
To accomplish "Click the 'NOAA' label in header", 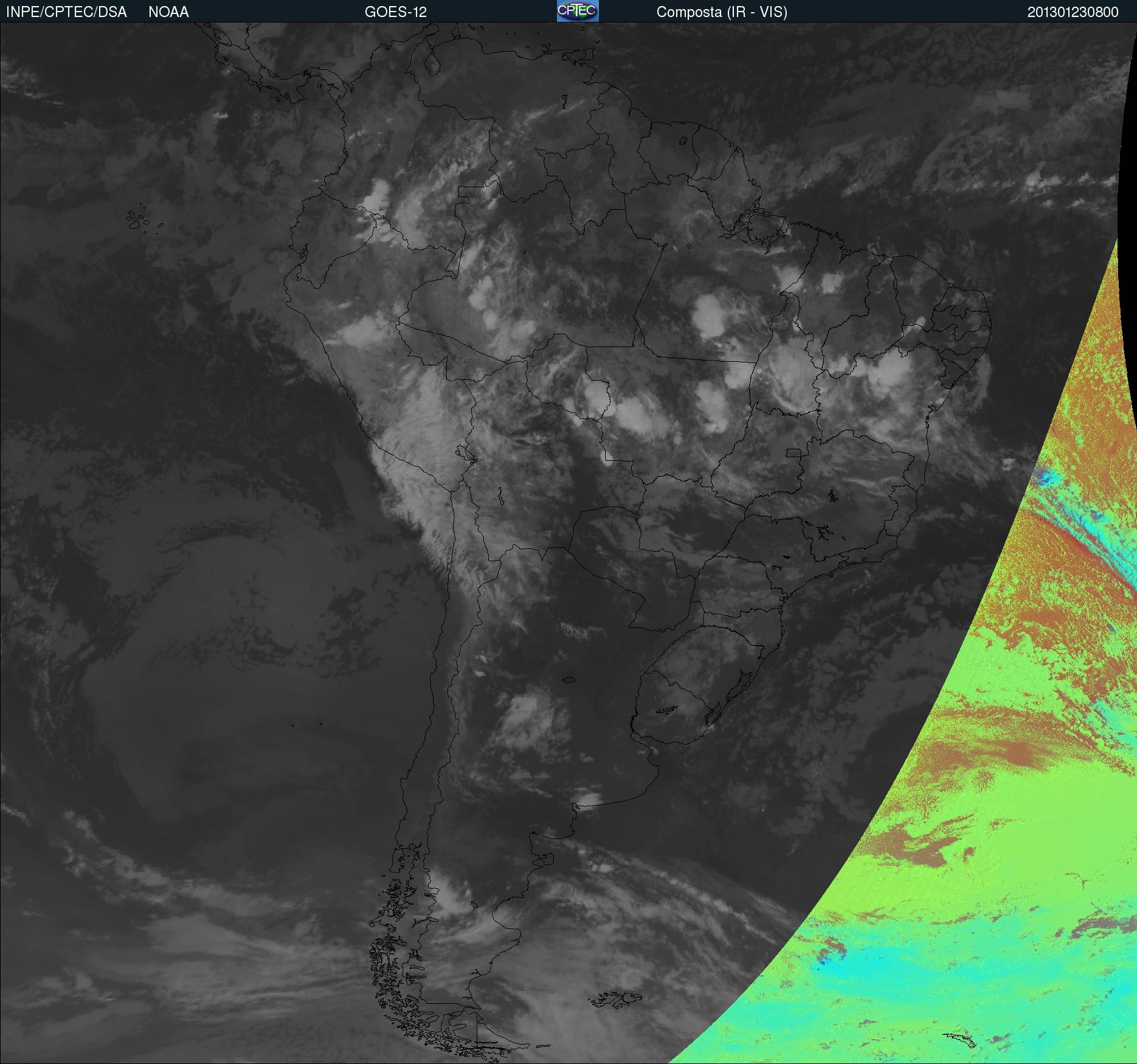I will [x=168, y=12].
